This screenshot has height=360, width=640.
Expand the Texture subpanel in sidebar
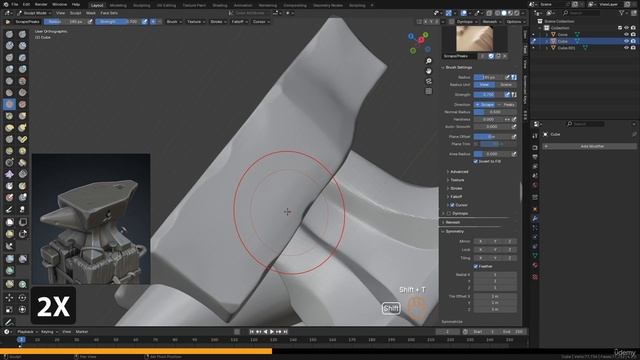pos(456,180)
